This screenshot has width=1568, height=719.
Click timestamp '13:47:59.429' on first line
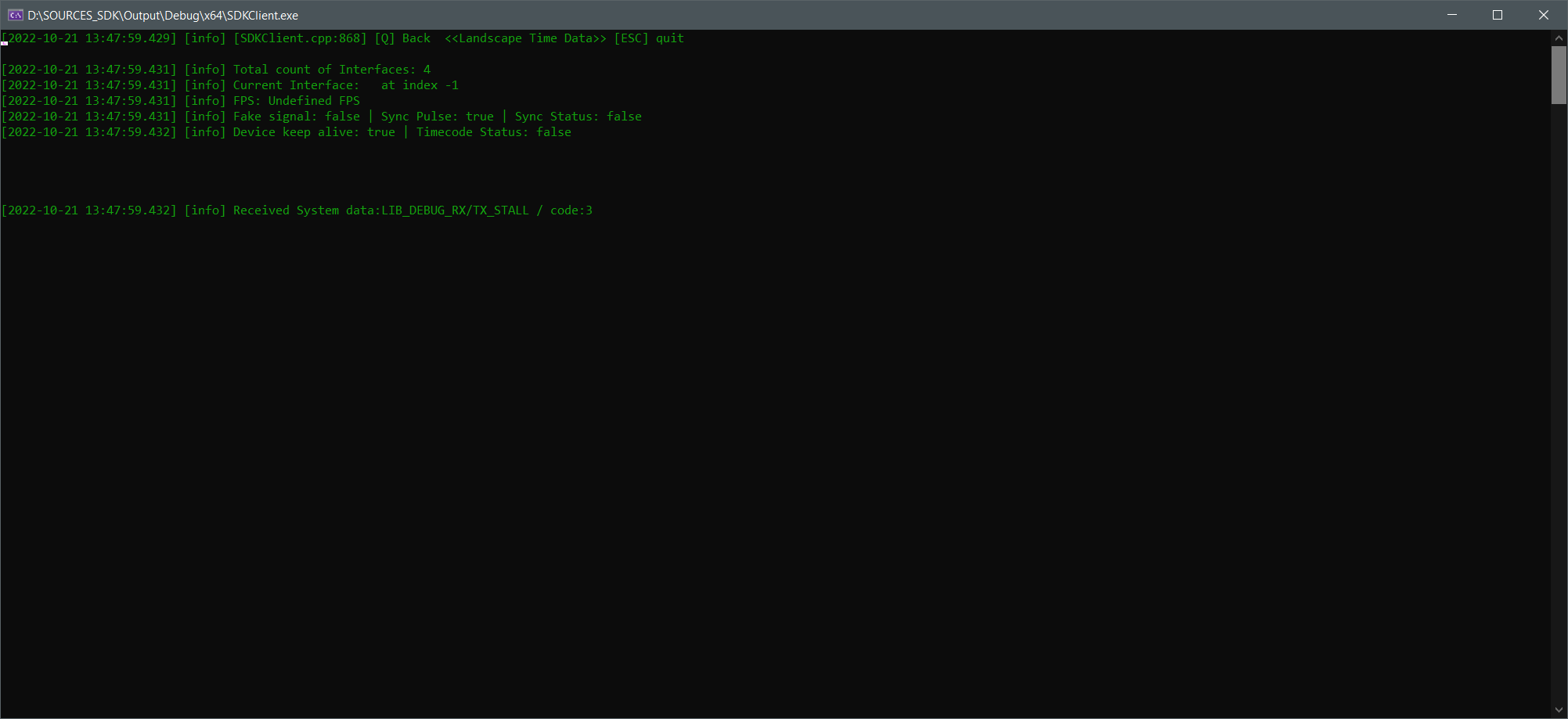[x=128, y=38]
